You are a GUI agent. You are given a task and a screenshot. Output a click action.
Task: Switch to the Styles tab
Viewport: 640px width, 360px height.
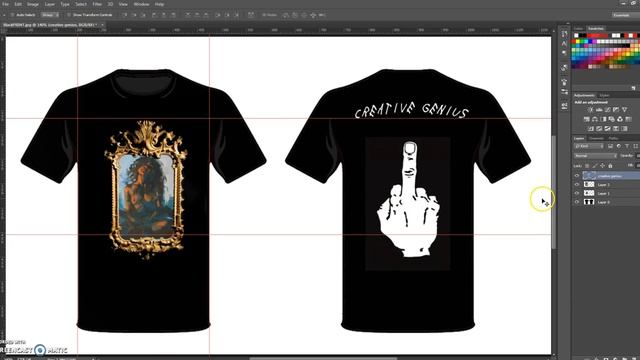point(604,96)
